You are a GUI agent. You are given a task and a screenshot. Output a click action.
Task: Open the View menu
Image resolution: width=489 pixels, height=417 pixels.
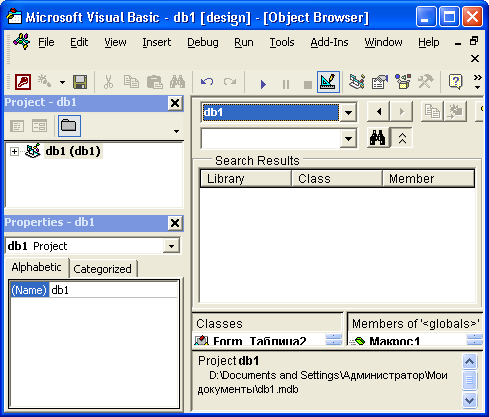(115, 42)
